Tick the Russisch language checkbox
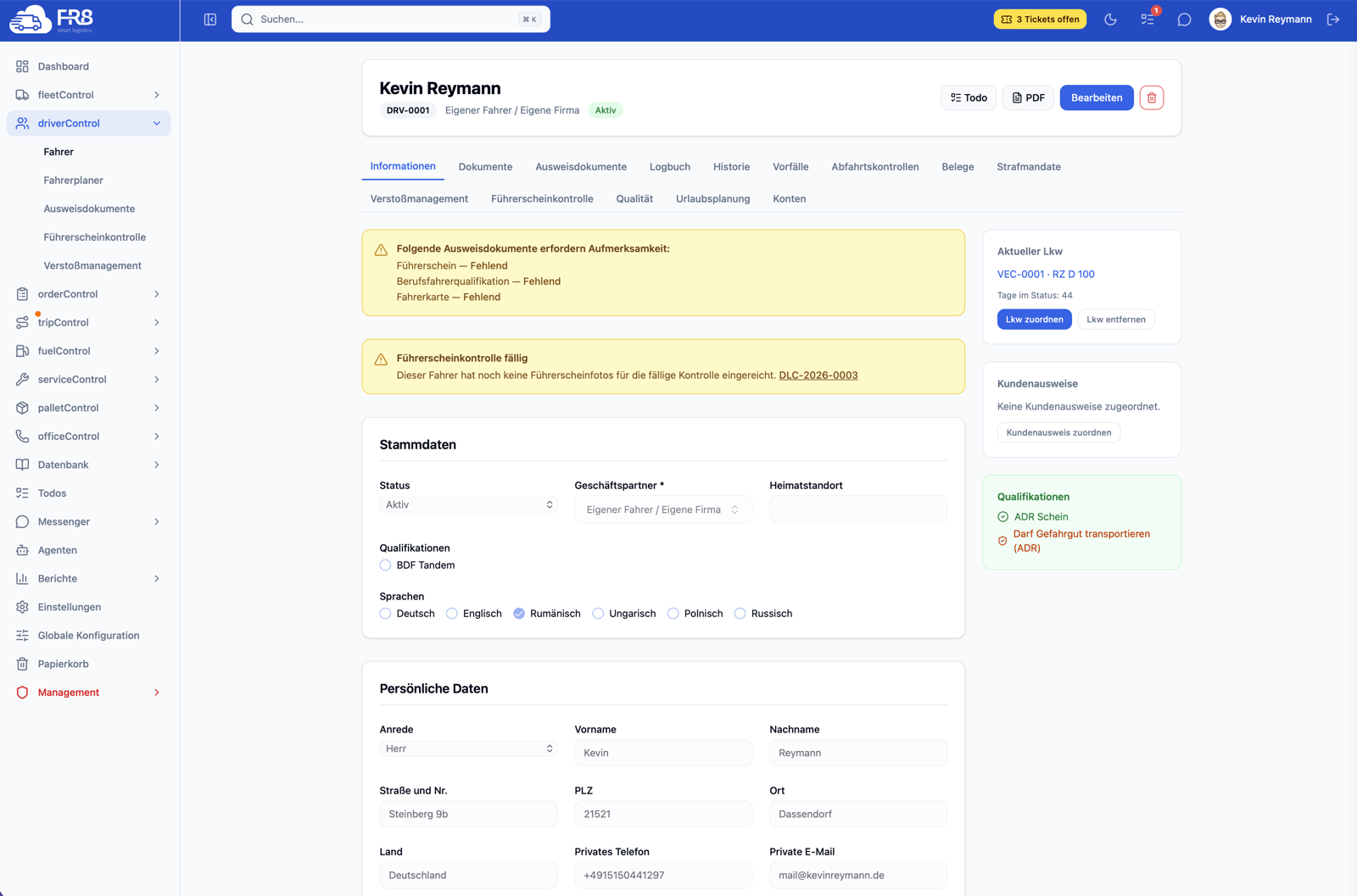Viewport: 1357px width, 896px height. pyautogui.click(x=740, y=614)
